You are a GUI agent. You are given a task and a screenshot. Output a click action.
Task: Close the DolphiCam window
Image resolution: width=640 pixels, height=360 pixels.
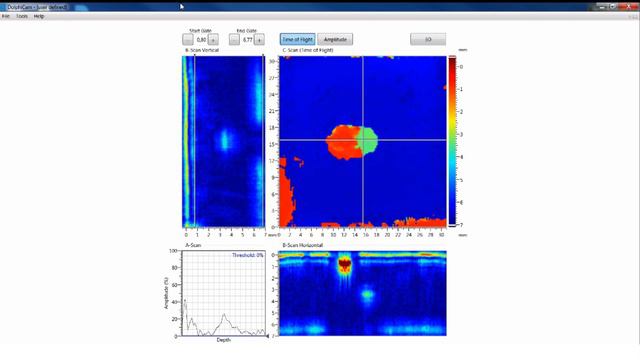pyautogui.click(x=629, y=6)
